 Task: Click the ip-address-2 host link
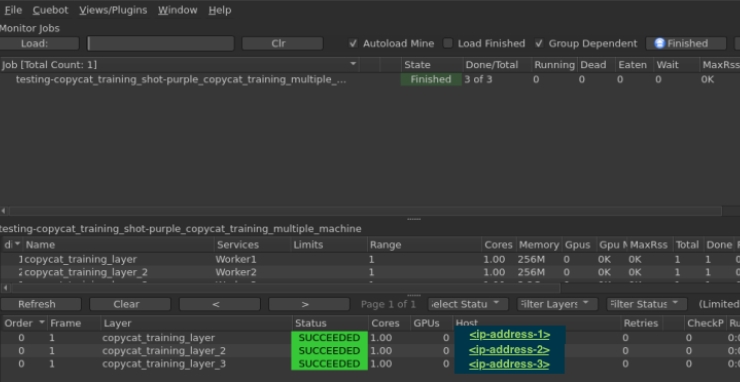[509, 349]
